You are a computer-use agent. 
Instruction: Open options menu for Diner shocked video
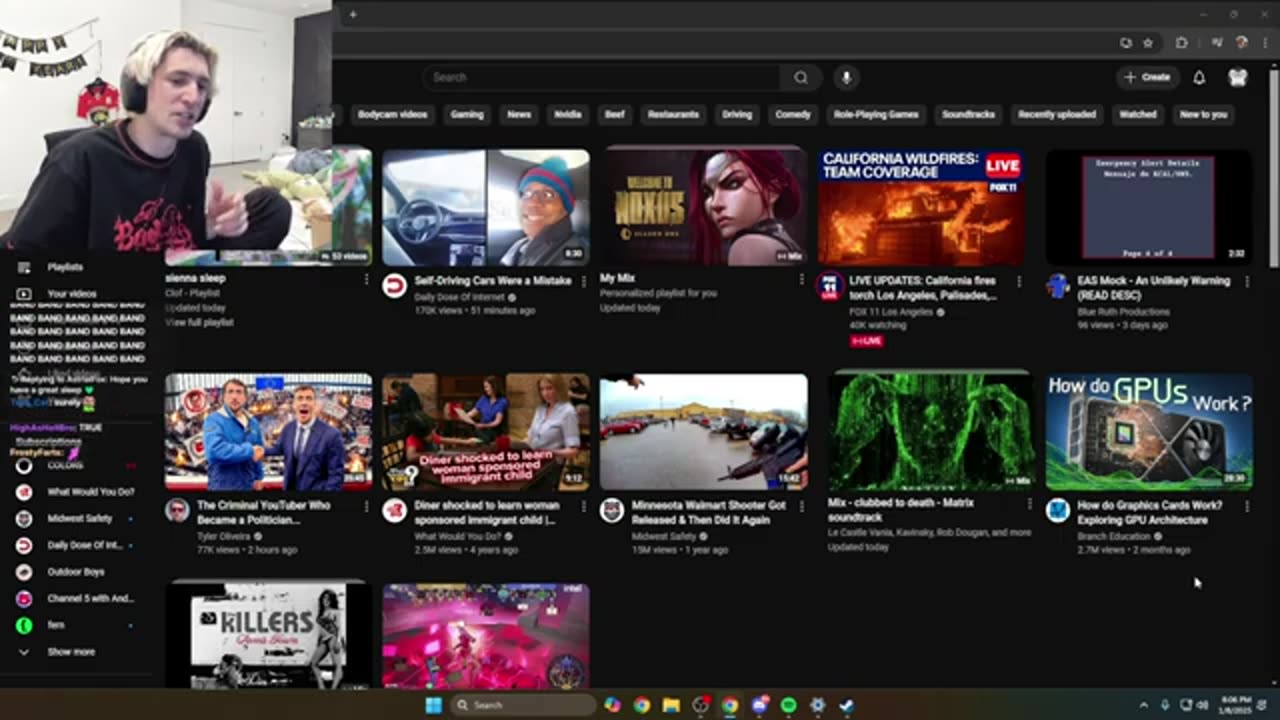point(584,507)
